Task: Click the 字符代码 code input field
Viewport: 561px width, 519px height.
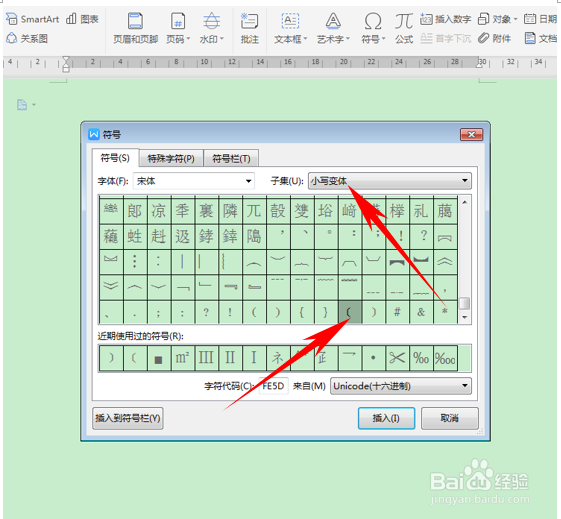Action: click(273, 386)
